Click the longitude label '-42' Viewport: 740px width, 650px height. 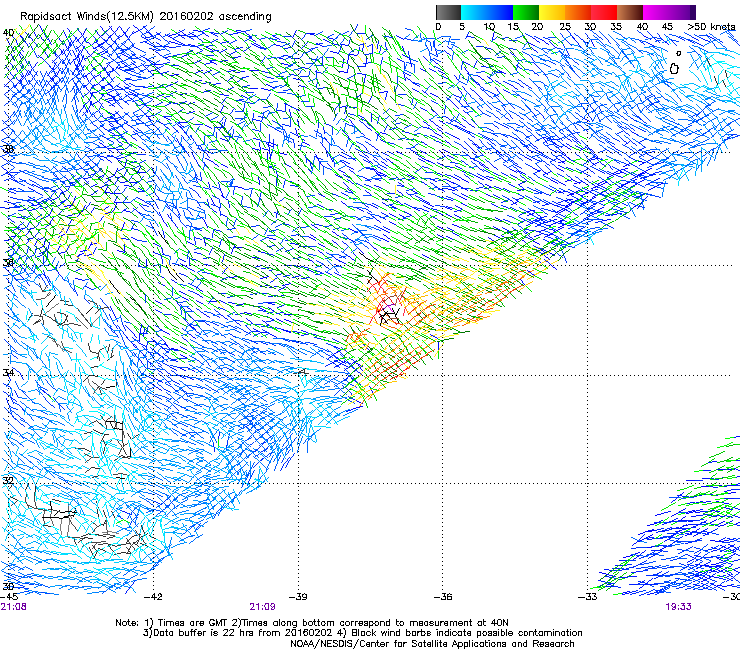coord(153,596)
